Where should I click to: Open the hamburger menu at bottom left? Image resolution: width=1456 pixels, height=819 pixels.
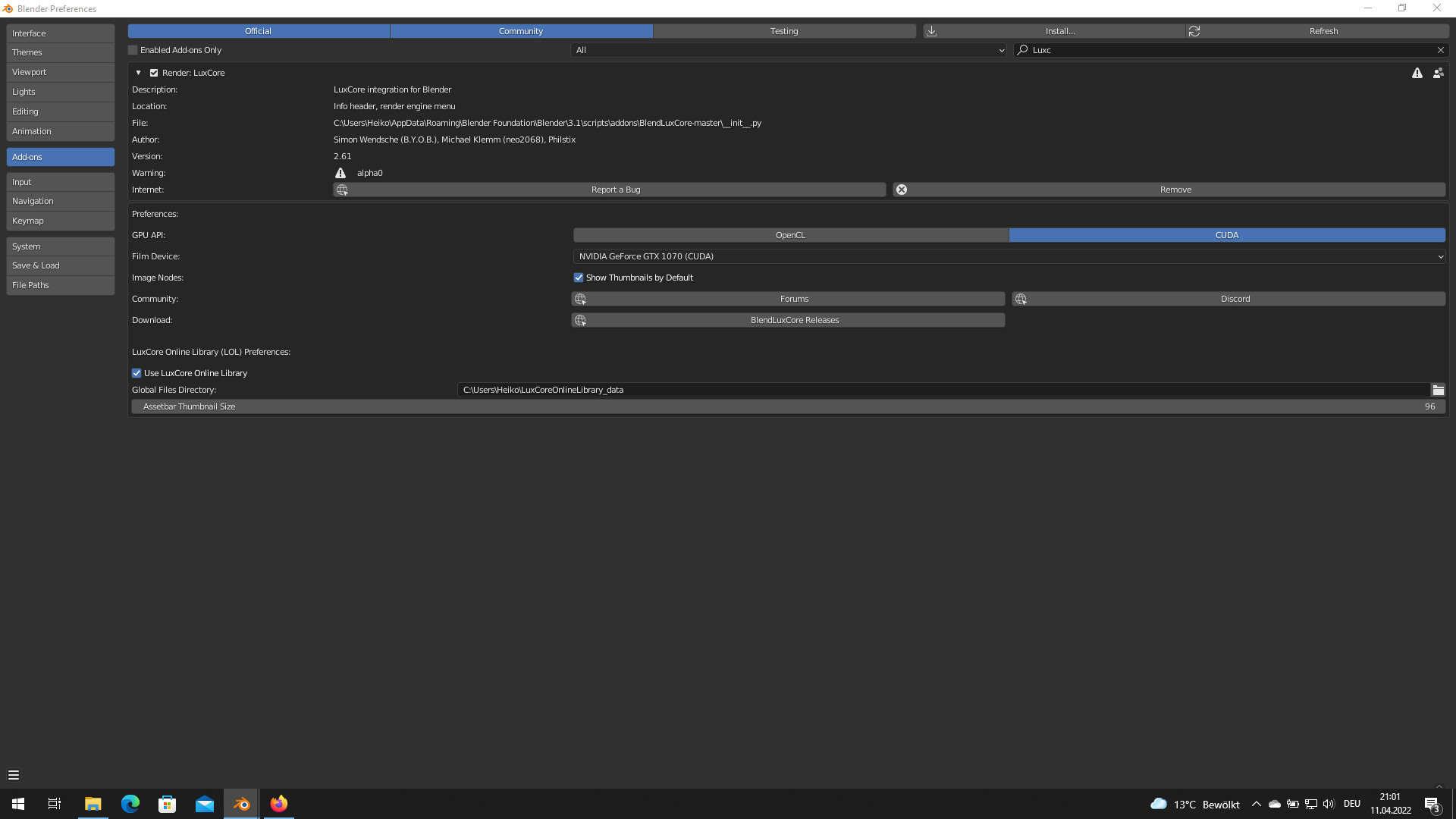click(x=13, y=775)
